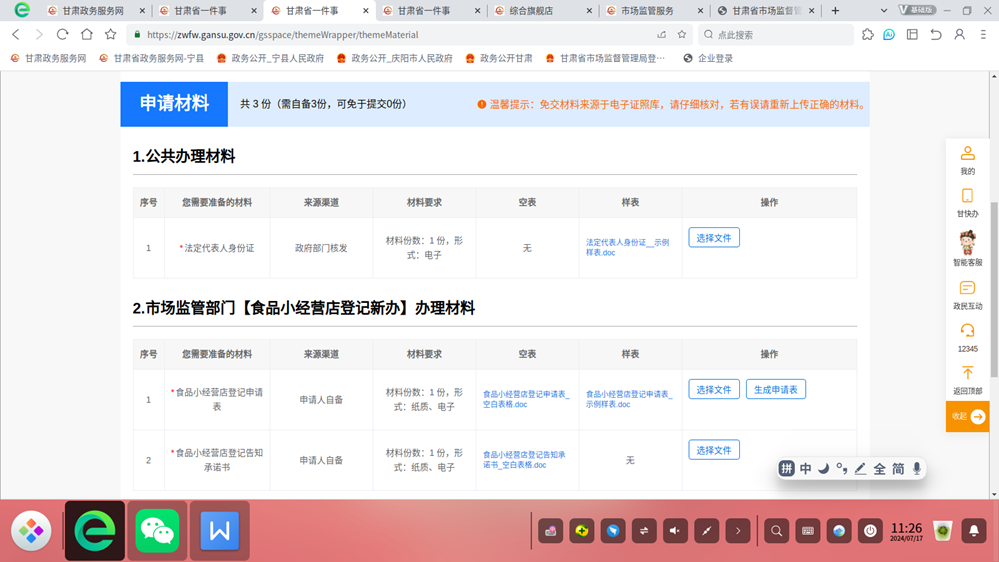The image size is (999, 562).
Task: Open the 甘肃省政务服务网-宁县 bookmark
Action: click(152, 58)
